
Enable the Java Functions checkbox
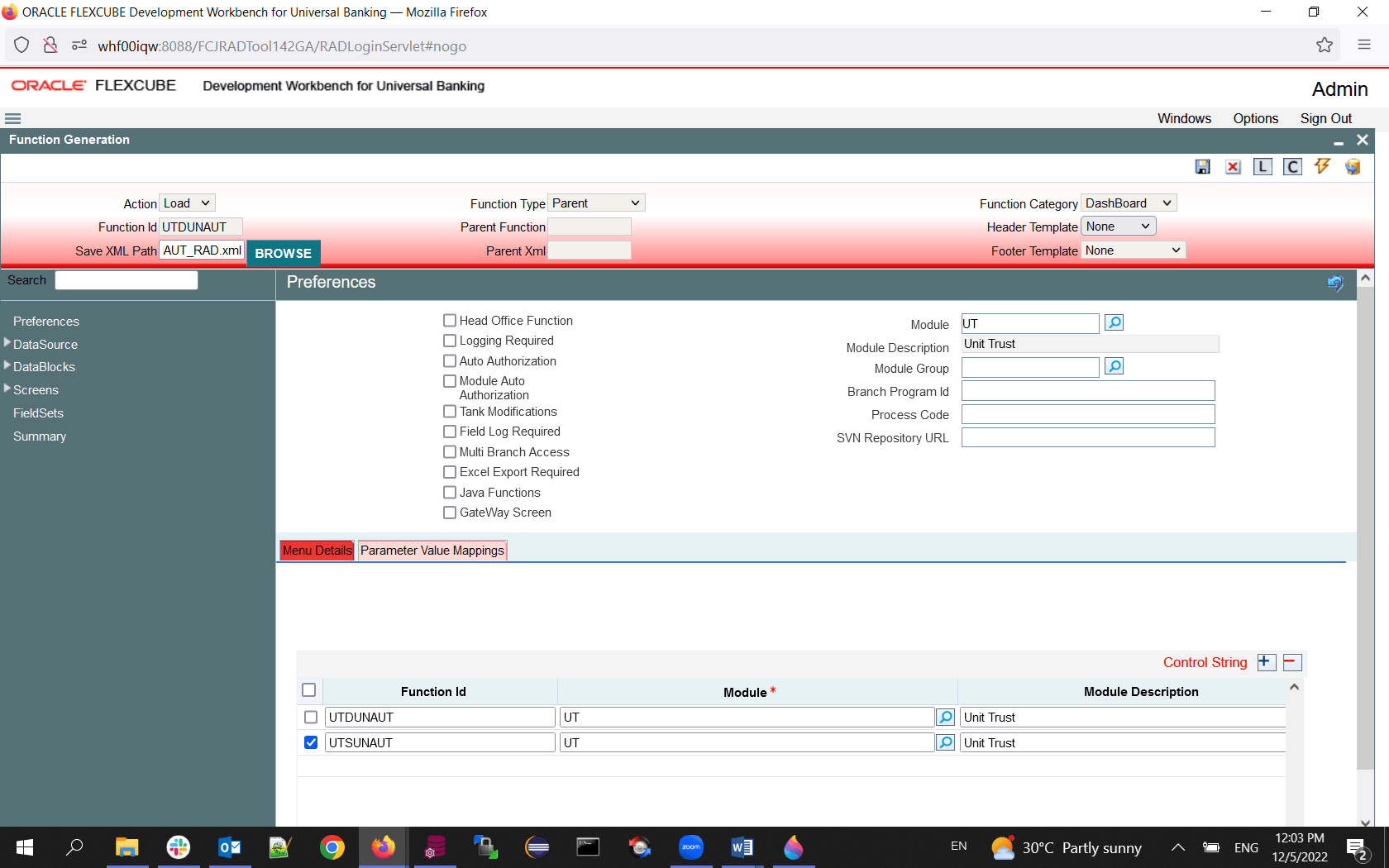(450, 492)
